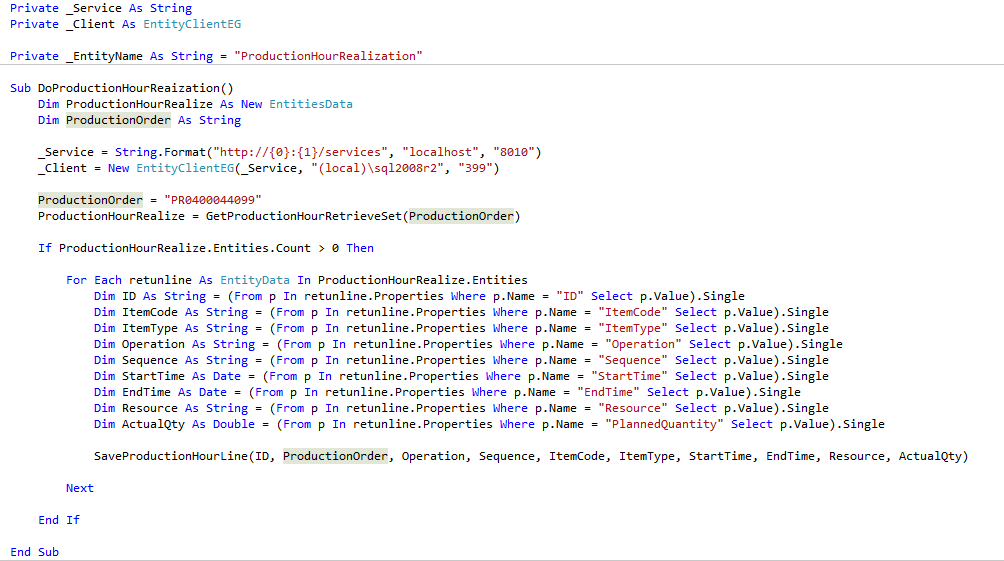Click the "(local)\sql2008r2" string
1004x561 pixels.
[x=378, y=168]
